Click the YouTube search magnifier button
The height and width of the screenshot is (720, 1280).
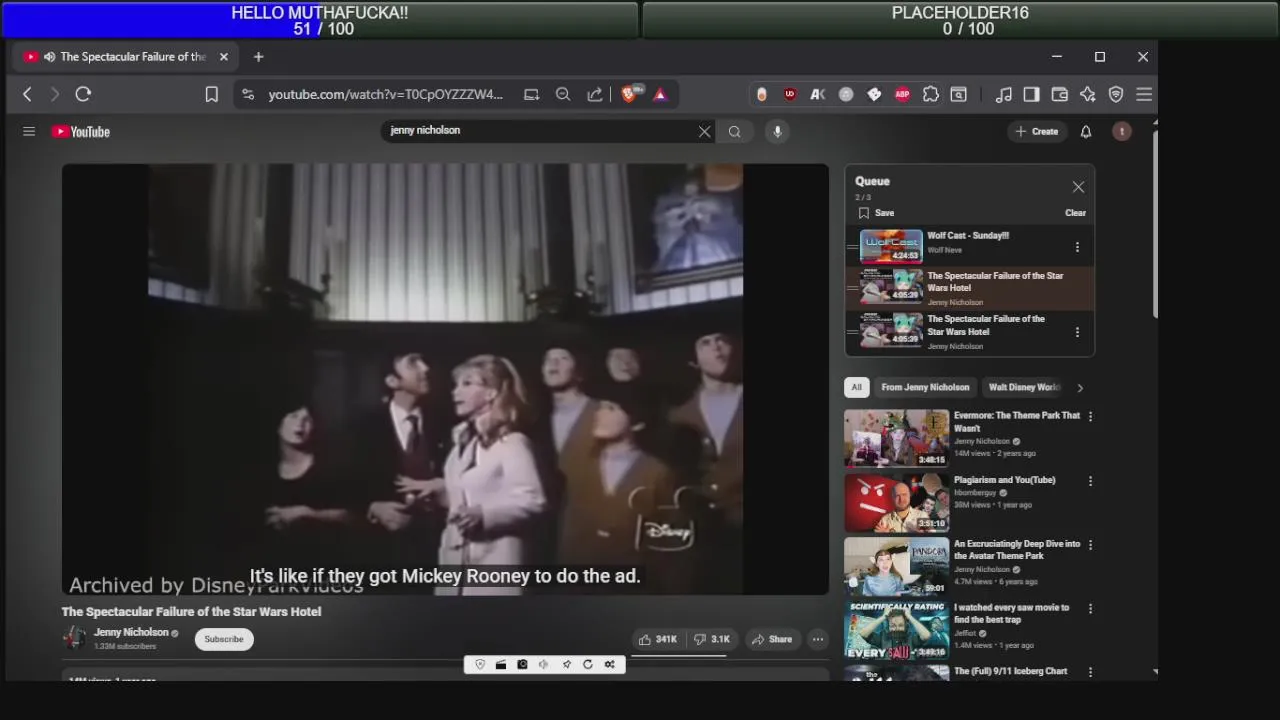coord(734,131)
